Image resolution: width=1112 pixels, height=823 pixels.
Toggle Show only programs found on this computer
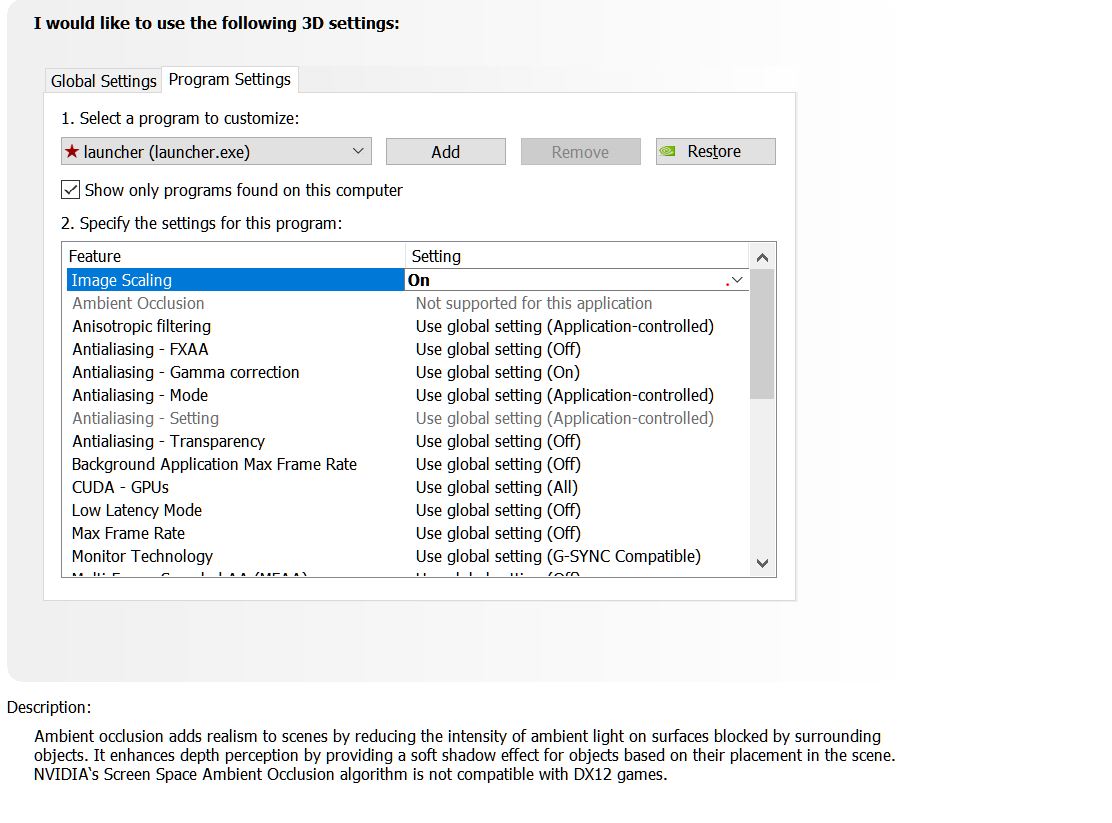70,190
